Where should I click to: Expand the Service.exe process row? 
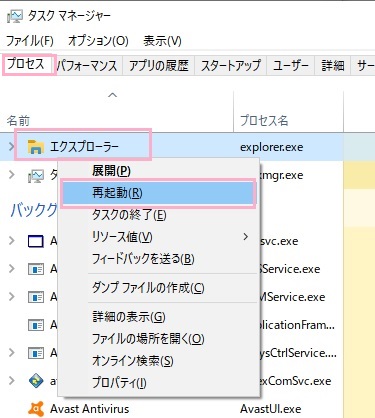(12, 268)
